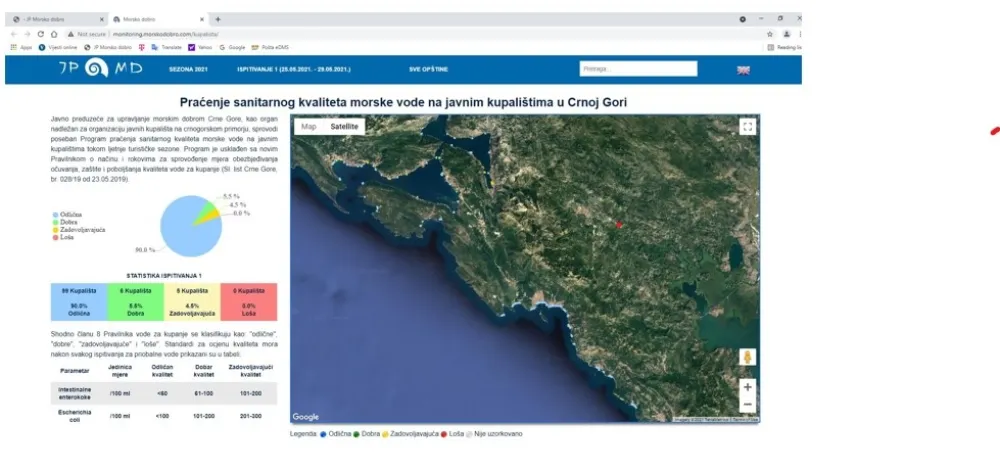This screenshot has width=1000, height=470.
Task: Click the Not secure warning icon
Action: point(71,34)
